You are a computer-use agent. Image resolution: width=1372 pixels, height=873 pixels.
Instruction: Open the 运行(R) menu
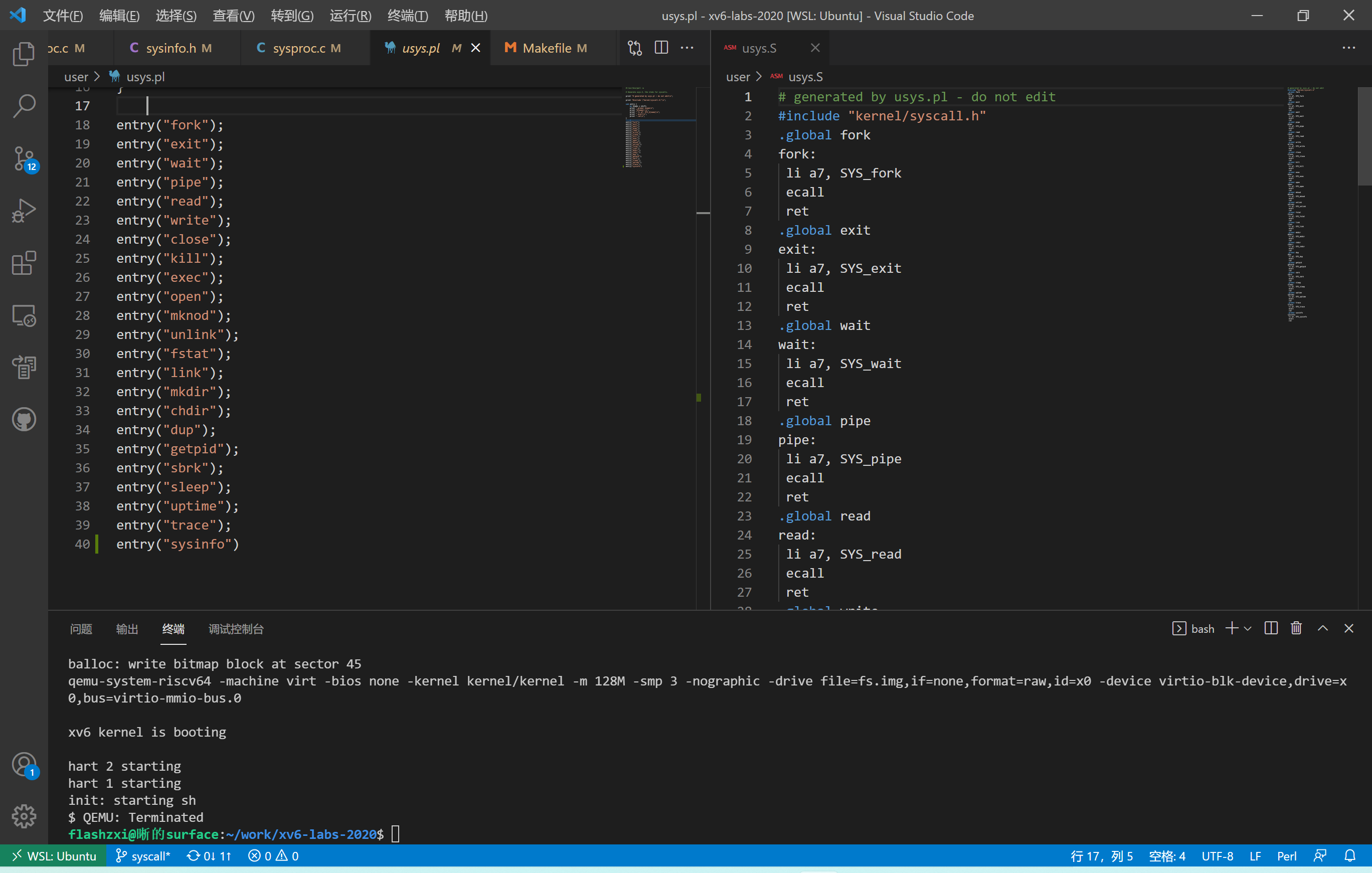[x=351, y=16]
